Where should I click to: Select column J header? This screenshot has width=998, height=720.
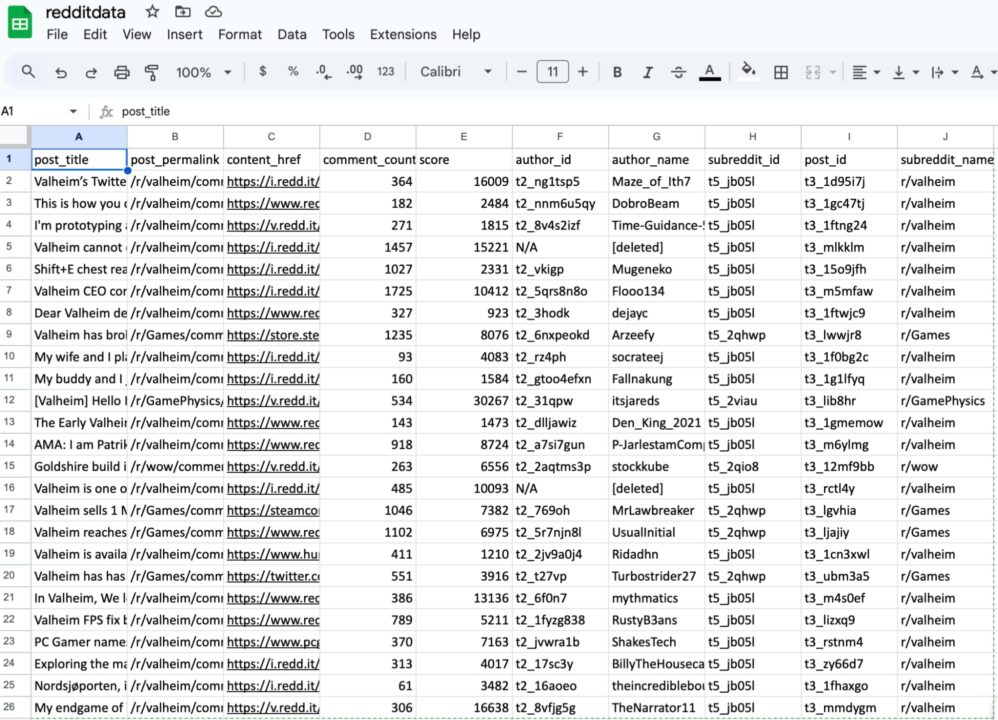pos(945,136)
